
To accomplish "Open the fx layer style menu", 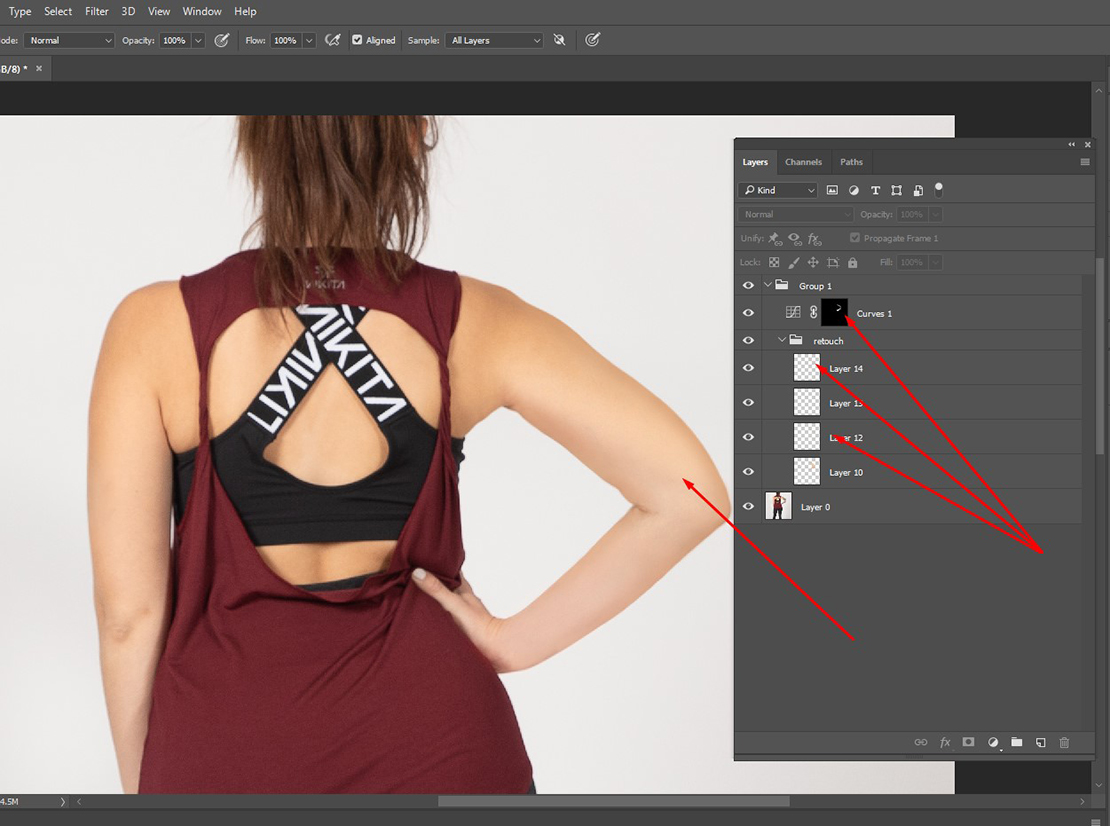I will (945, 742).
